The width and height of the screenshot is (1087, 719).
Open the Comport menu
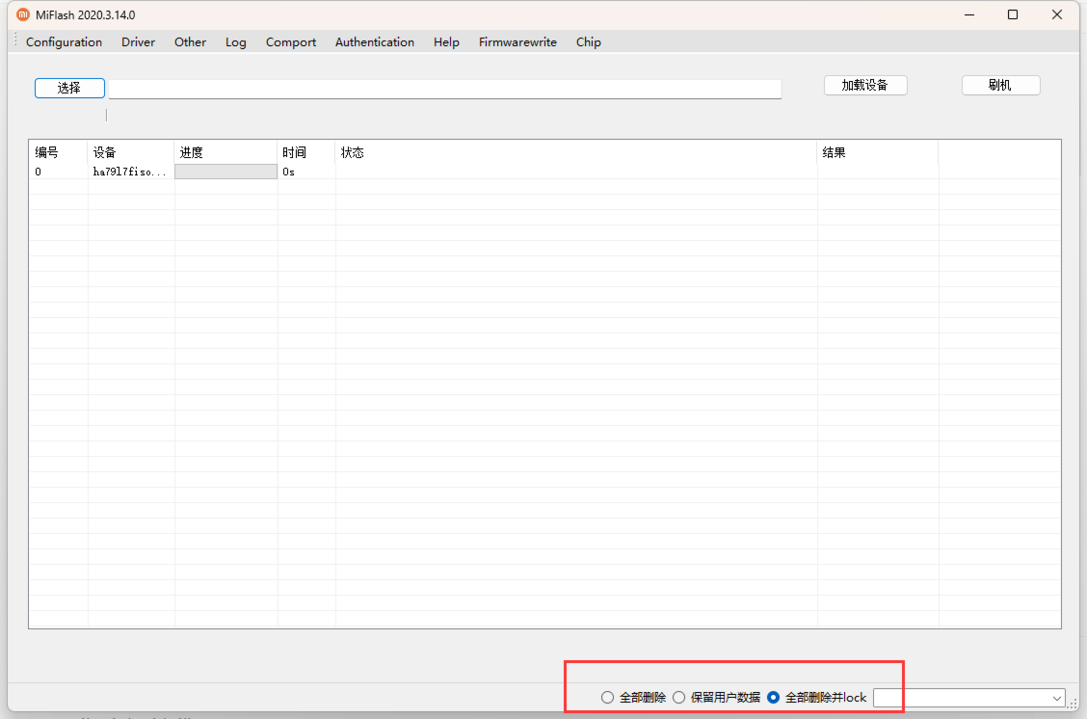click(290, 42)
